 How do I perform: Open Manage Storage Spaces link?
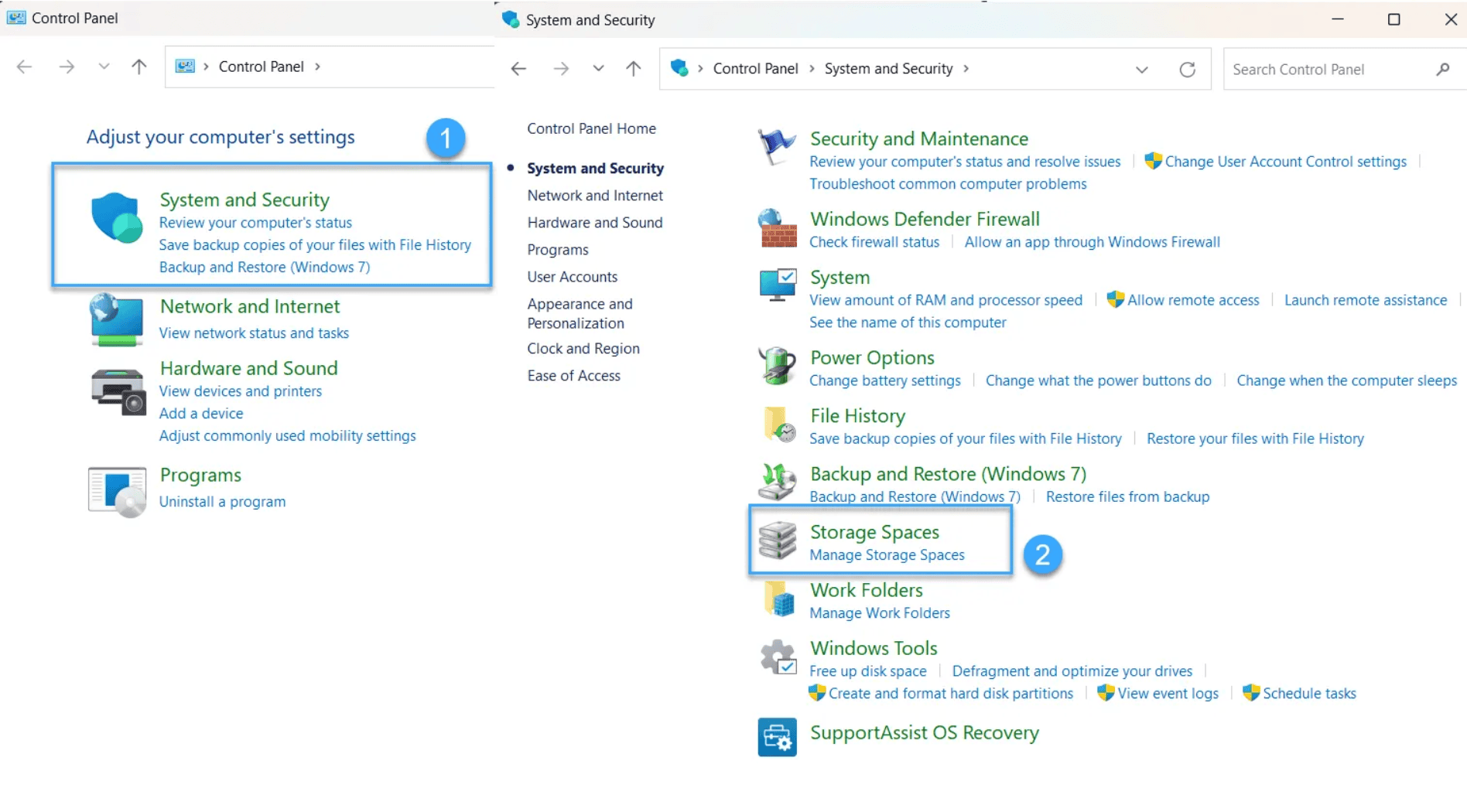coord(887,555)
